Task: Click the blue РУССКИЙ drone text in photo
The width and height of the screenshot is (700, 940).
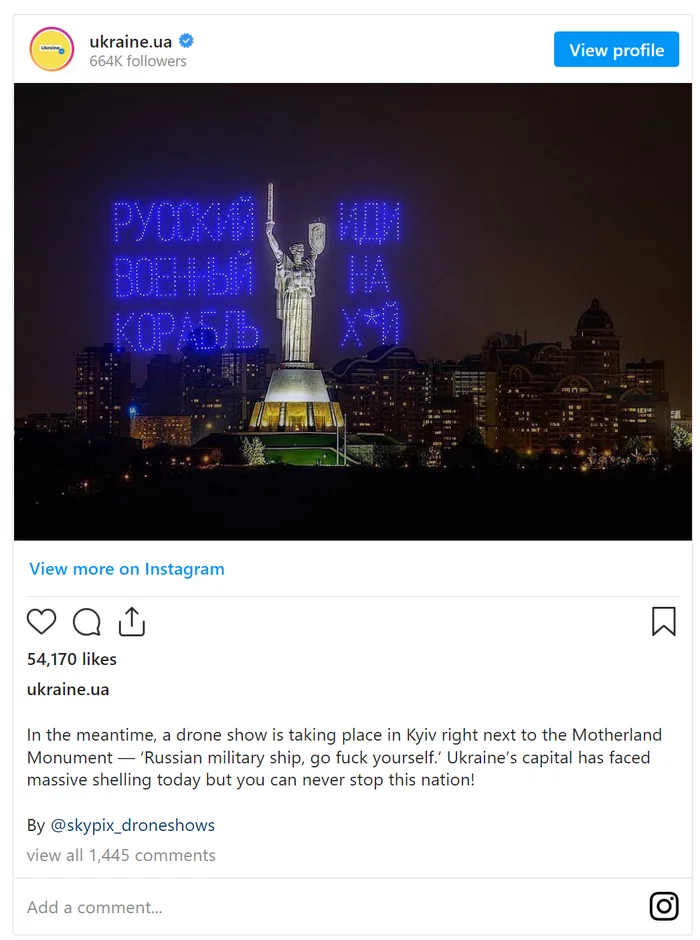Action: pyautogui.click(x=184, y=220)
